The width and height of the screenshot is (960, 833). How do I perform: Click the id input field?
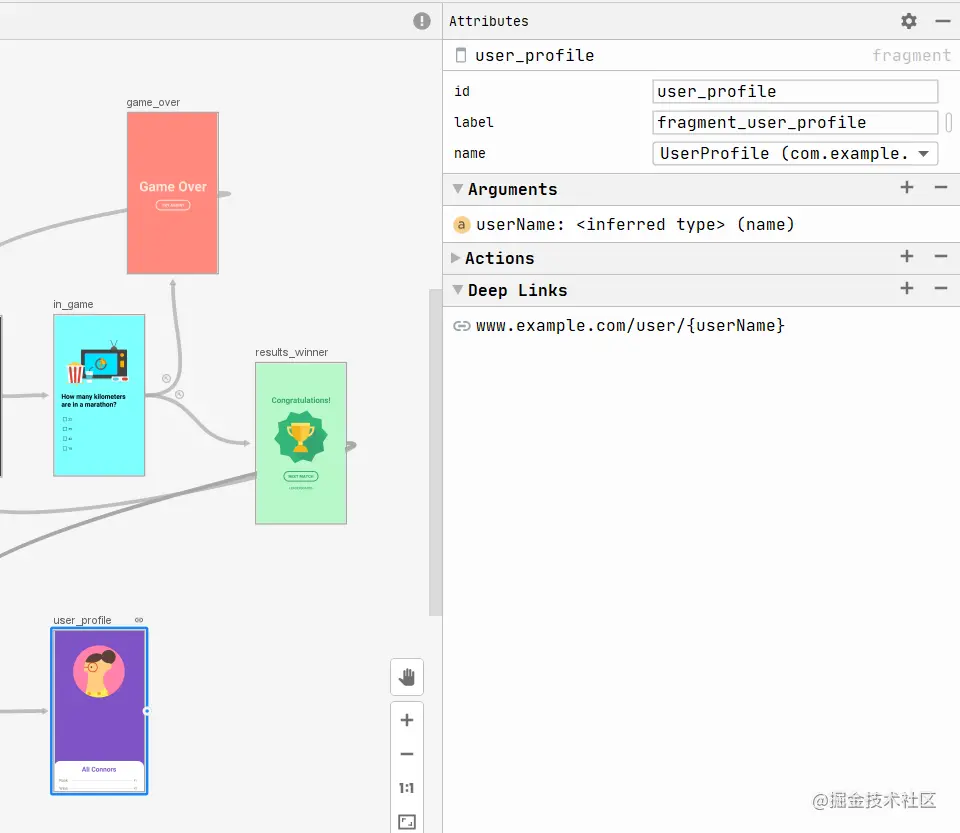pyautogui.click(x=795, y=92)
